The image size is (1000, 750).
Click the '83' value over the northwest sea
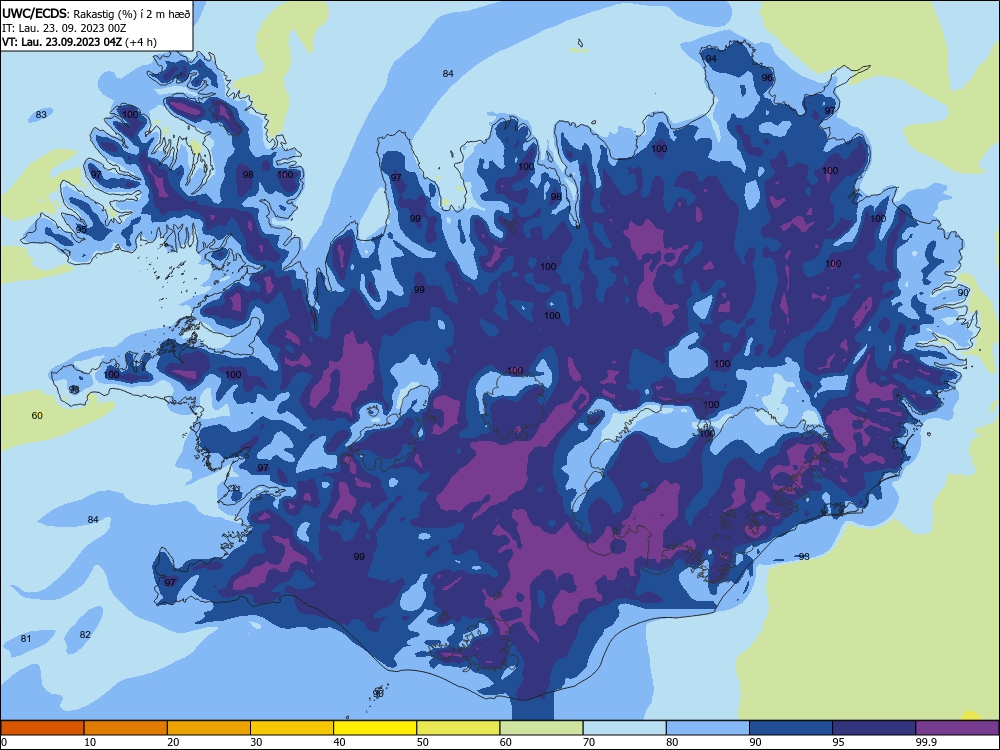[41, 115]
